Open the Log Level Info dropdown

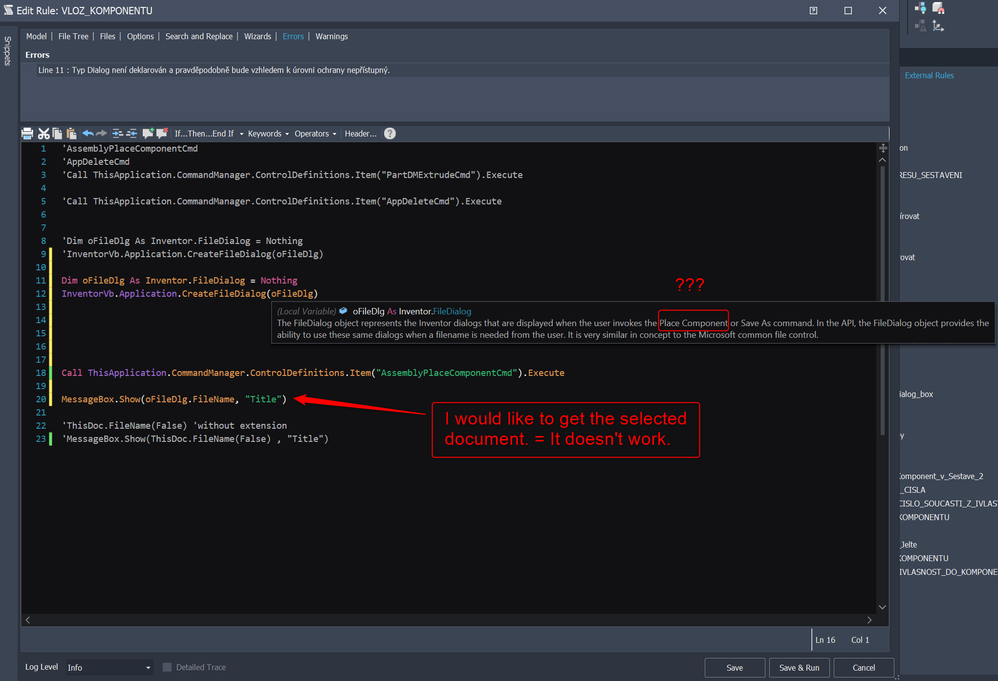pyautogui.click(x=109, y=667)
